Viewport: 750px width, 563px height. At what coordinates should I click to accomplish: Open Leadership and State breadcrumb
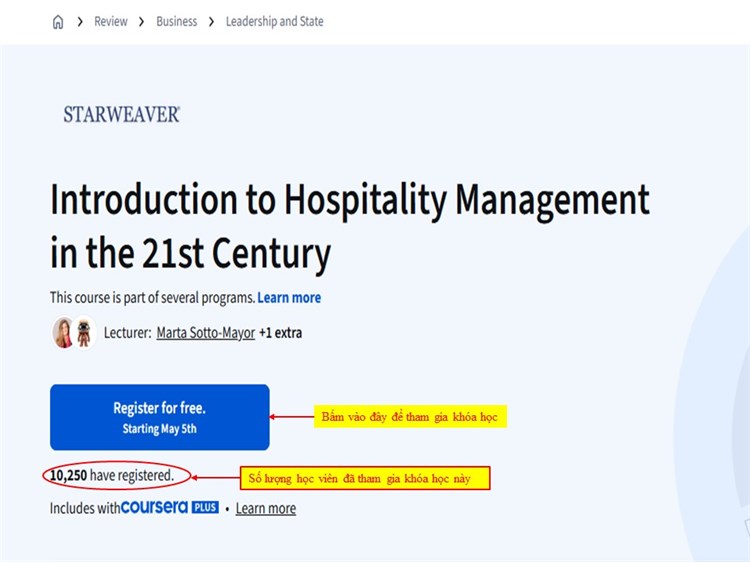tap(275, 22)
